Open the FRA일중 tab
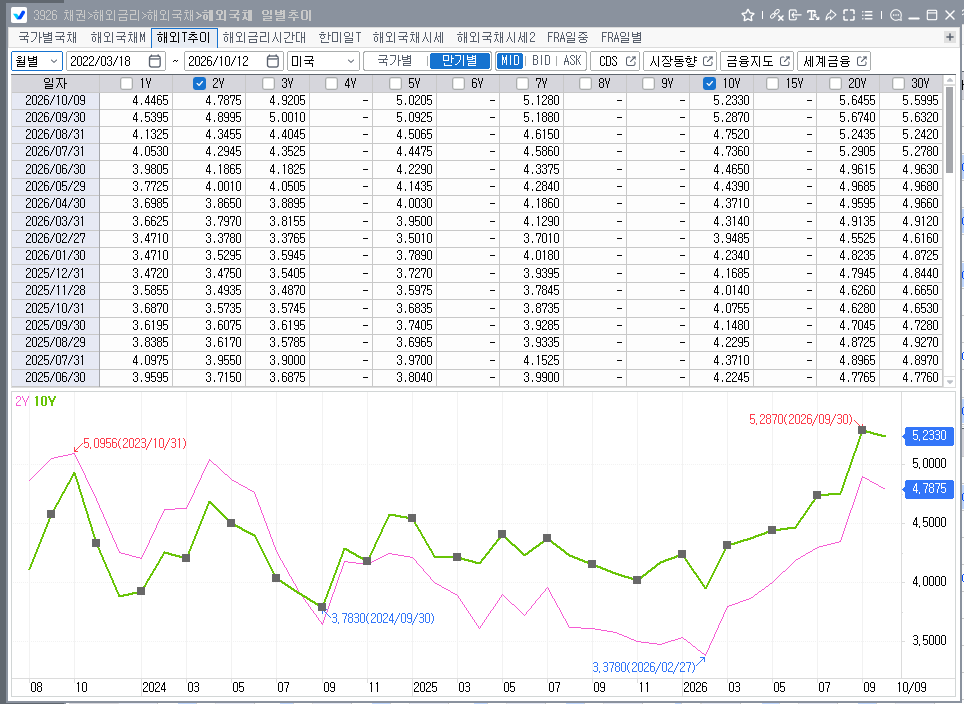Viewport: 964px width, 704px height. click(567, 38)
